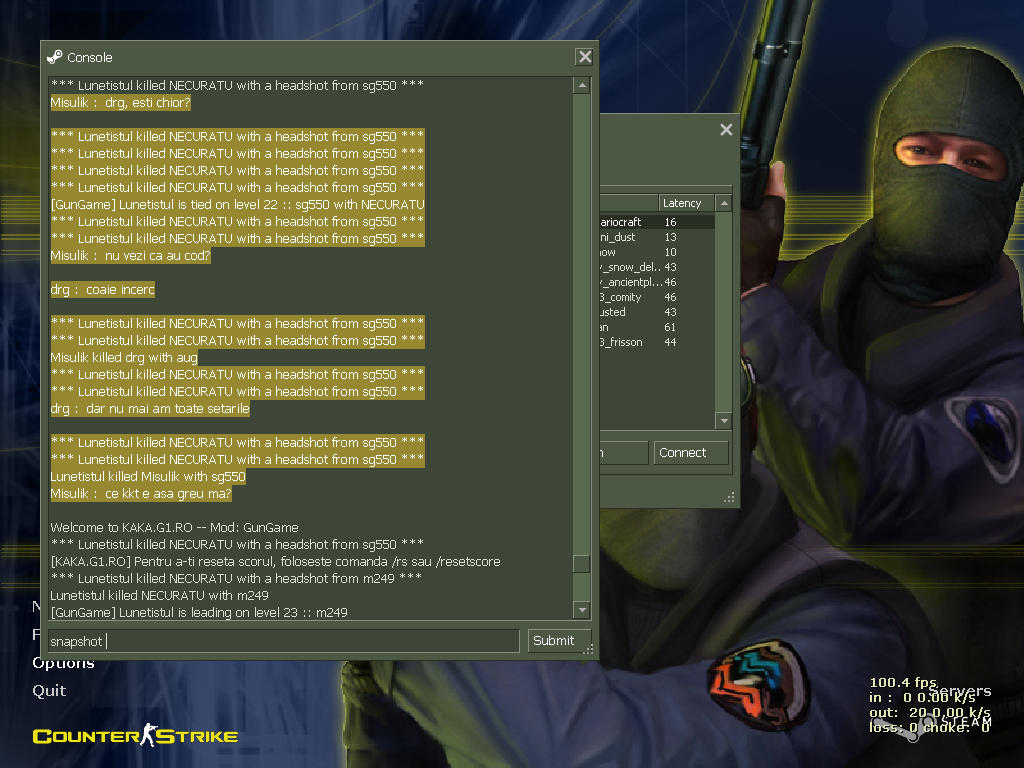Click the 'drg : coaie incerc' console line

point(103,289)
